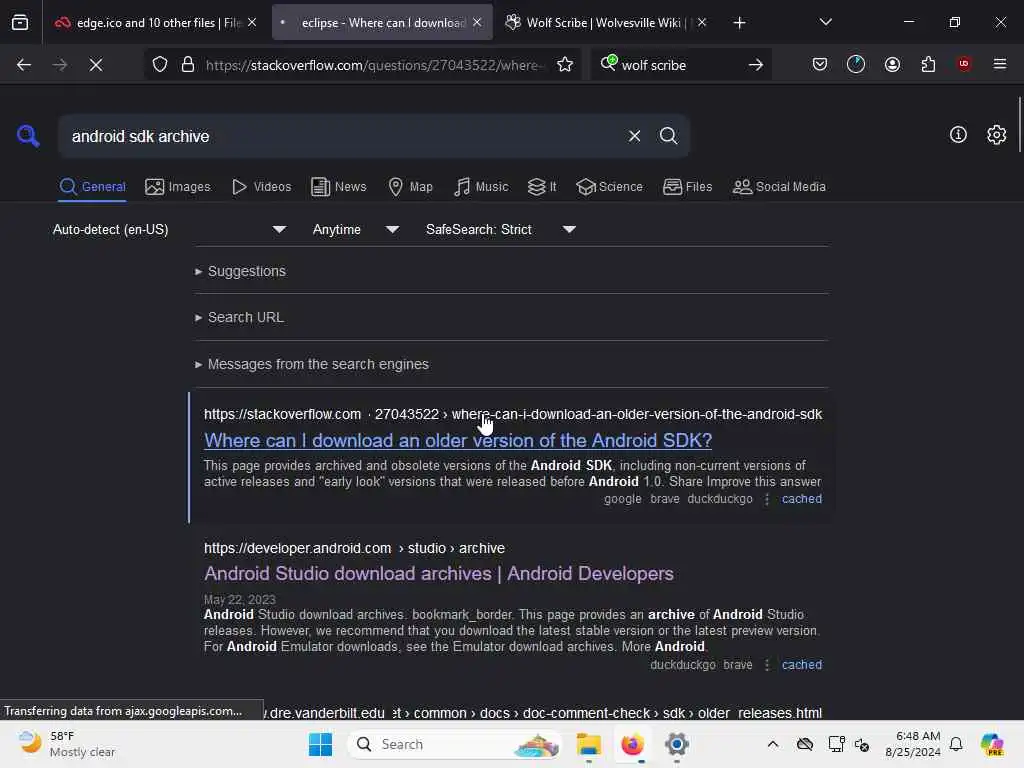Submit the wolf scribe search arrow
The height and width of the screenshot is (768, 1024).
point(756,65)
